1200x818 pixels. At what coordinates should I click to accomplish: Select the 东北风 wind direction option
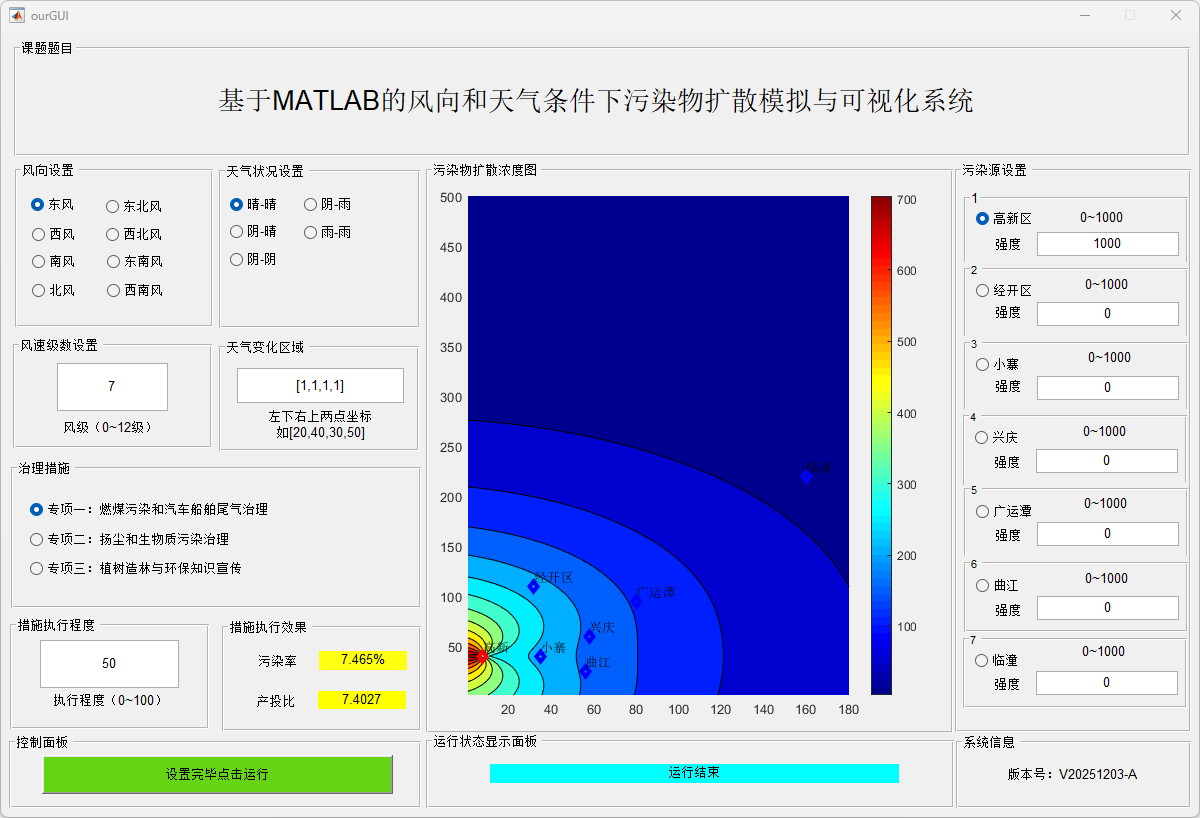113,206
